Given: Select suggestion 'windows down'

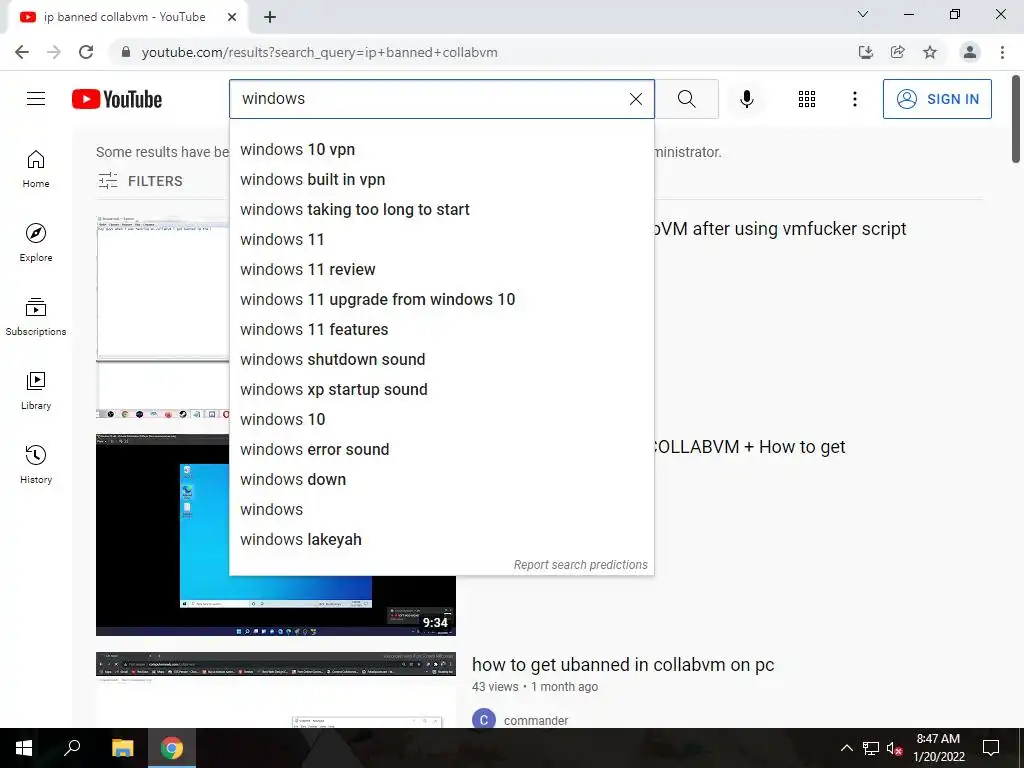Looking at the screenshot, I should pos(441,480).
